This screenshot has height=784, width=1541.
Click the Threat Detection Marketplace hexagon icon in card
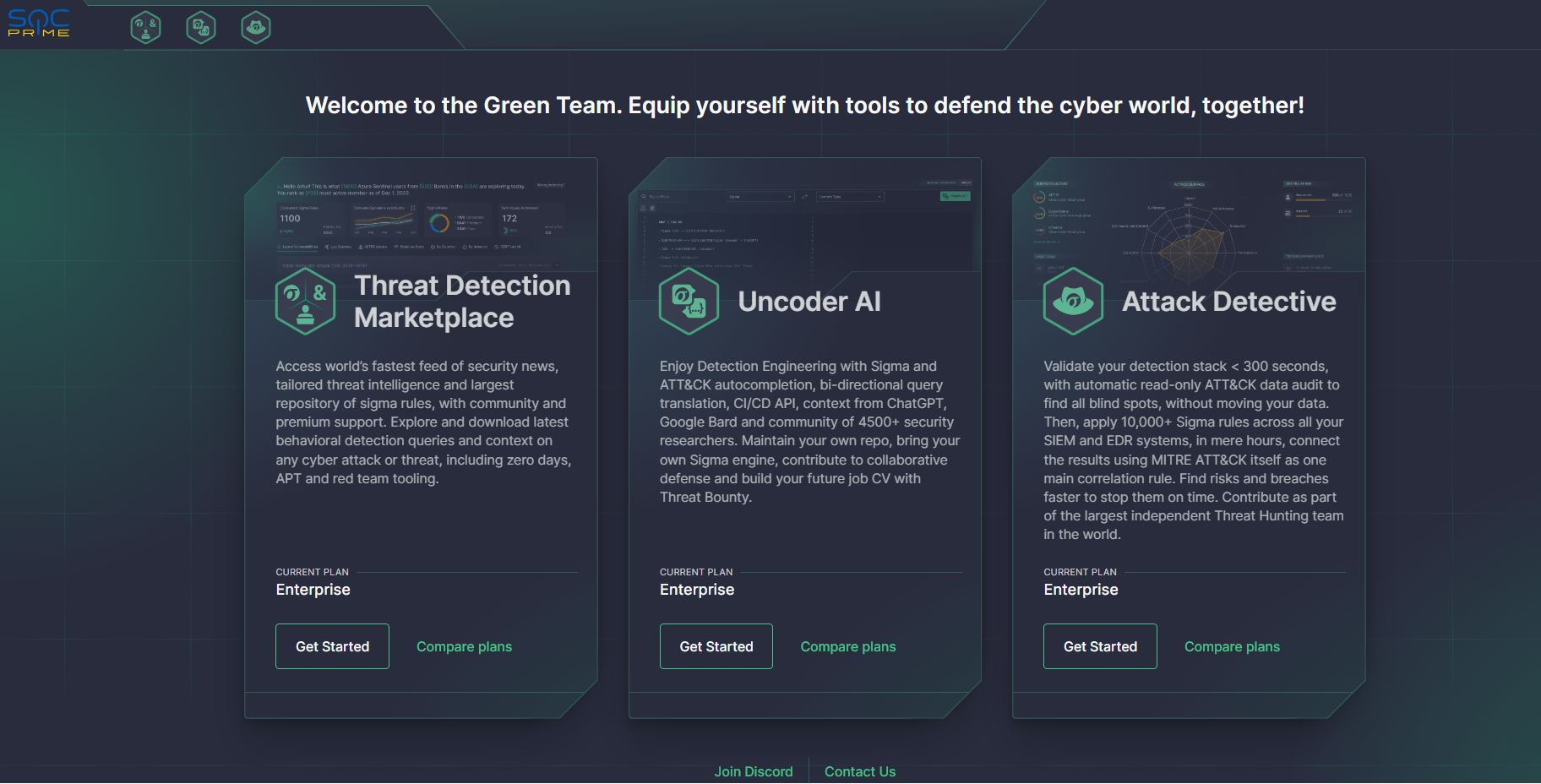pos(306,302)
